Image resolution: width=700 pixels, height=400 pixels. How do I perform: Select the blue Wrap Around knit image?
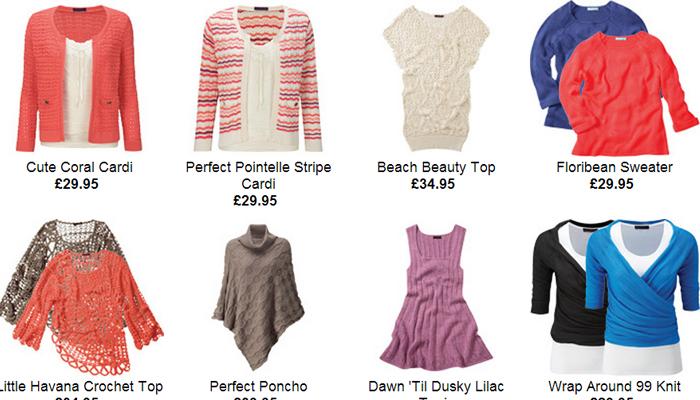point(643,297)
